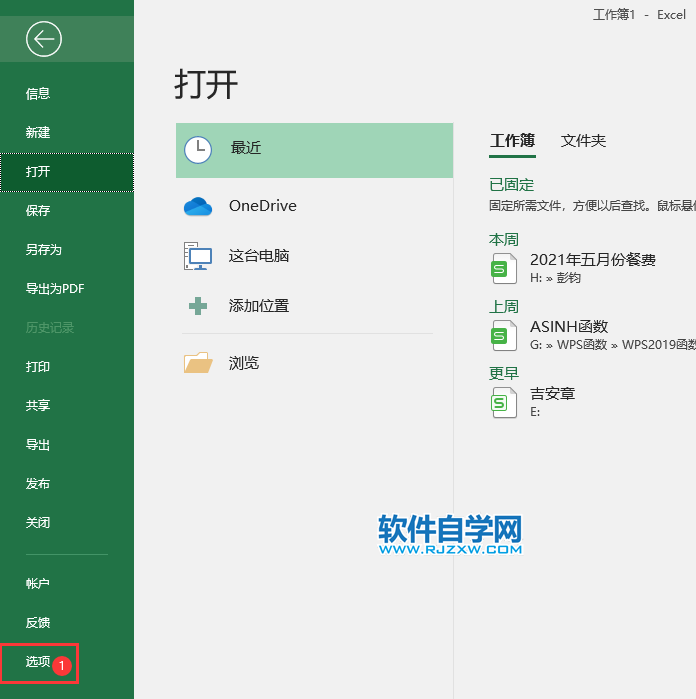Choose 另存为 in the sidebar
This screenshot has width=696, height=699.
click(x=67, y=250)
